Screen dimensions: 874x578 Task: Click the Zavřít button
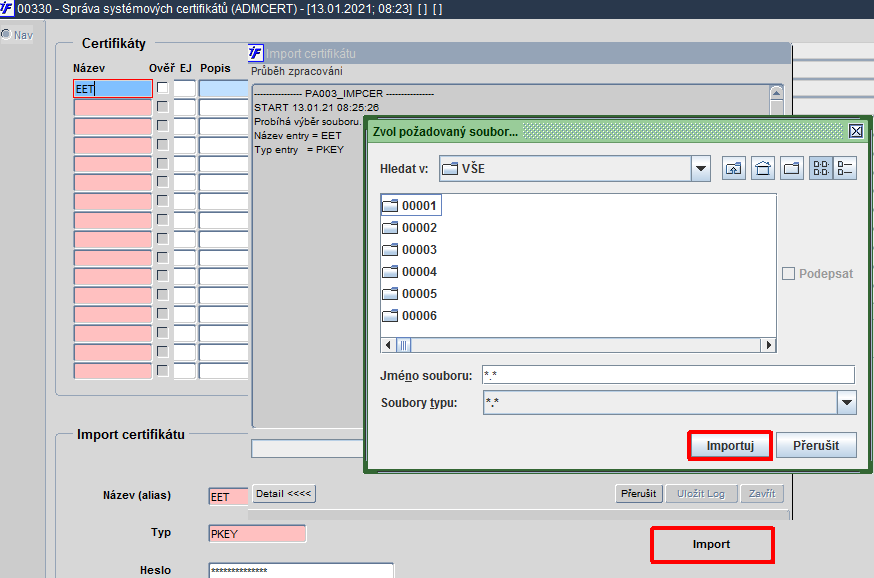pos(762,494)
